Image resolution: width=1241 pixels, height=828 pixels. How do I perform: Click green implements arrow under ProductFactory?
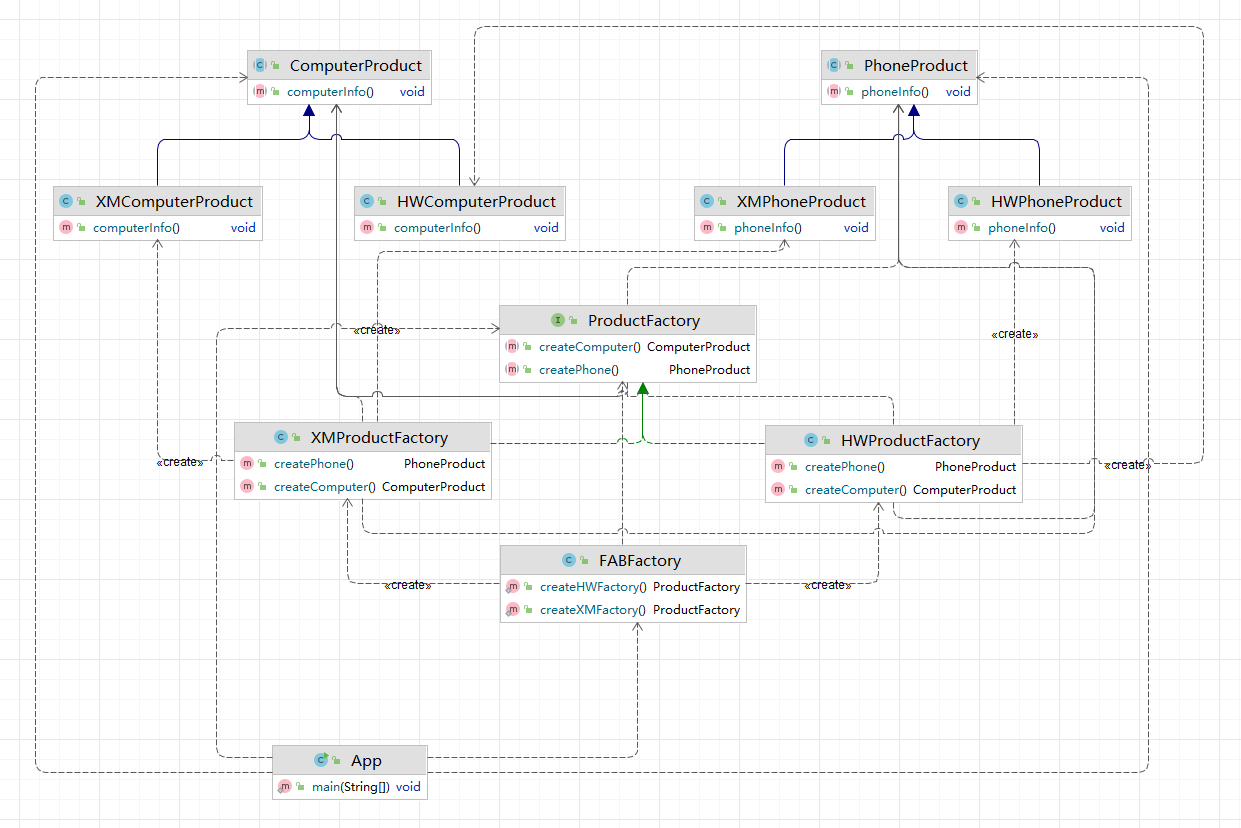tap(643, 390)
